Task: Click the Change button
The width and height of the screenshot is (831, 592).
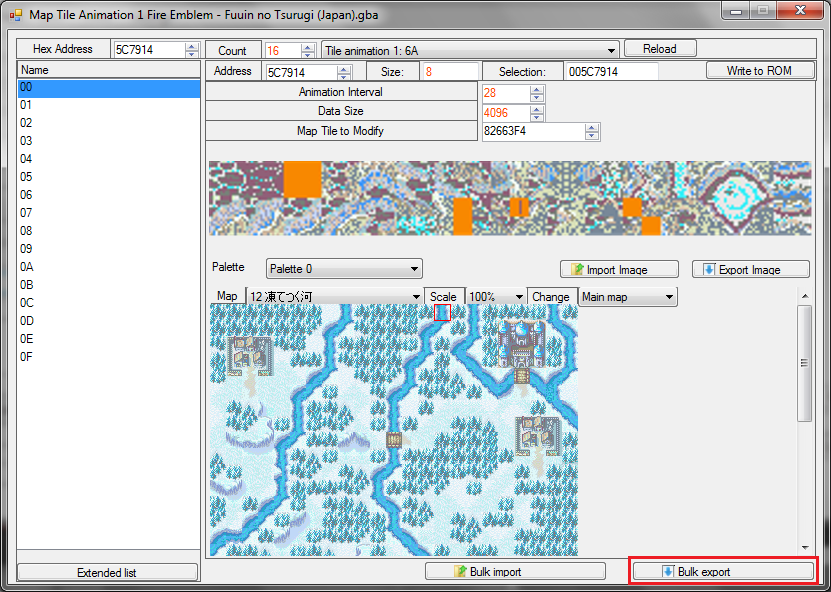Action: tap(551, 297)
